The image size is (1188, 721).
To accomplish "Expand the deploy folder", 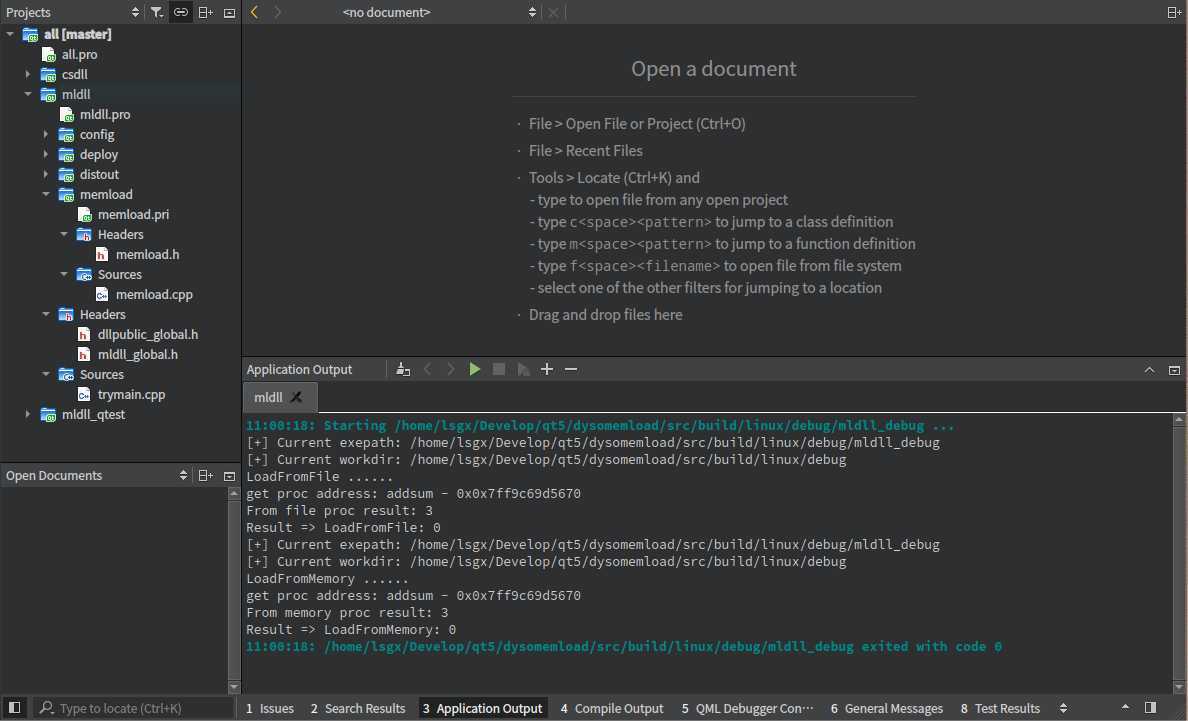I will point(45,154).
